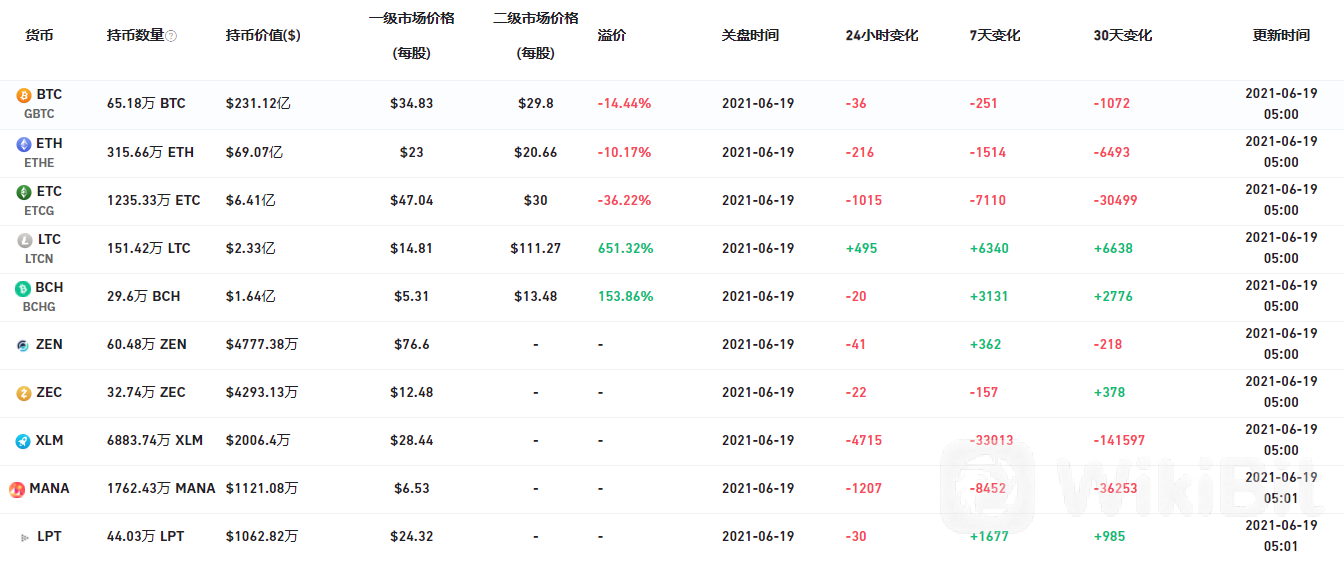
Task: Click help icon next to 持币数量
Action: point(171,36)
